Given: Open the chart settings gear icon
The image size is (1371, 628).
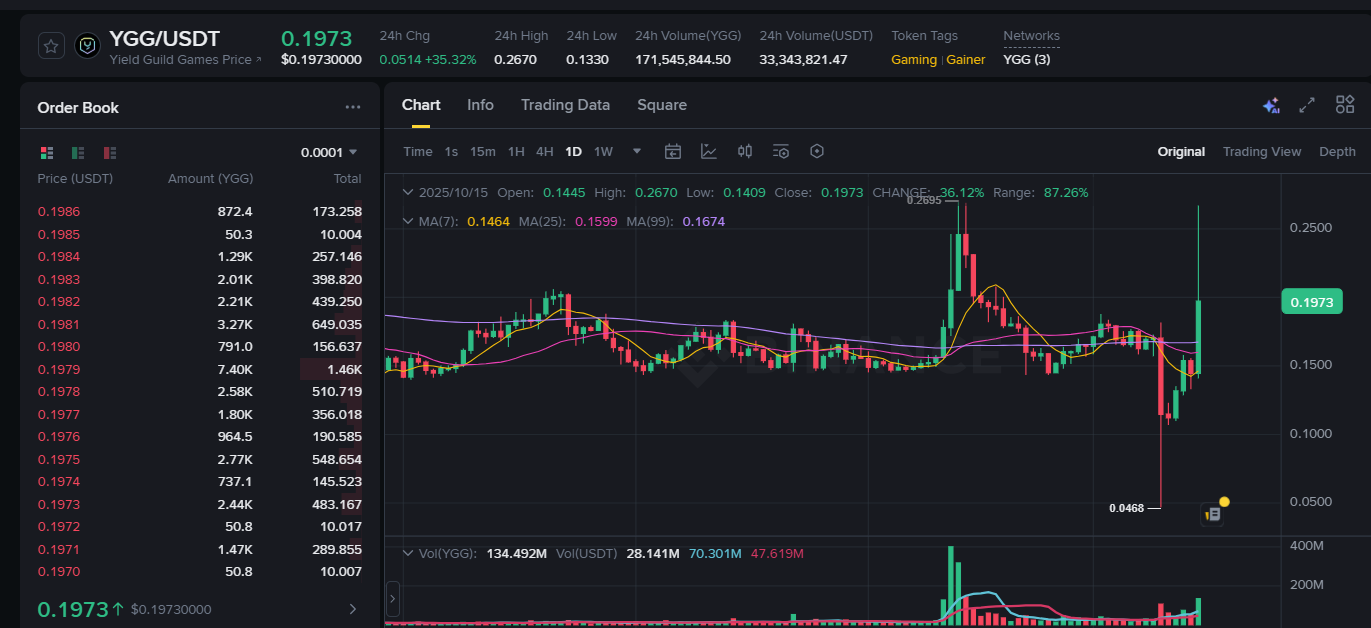Looking at the screenshot, I should (817, 151).
